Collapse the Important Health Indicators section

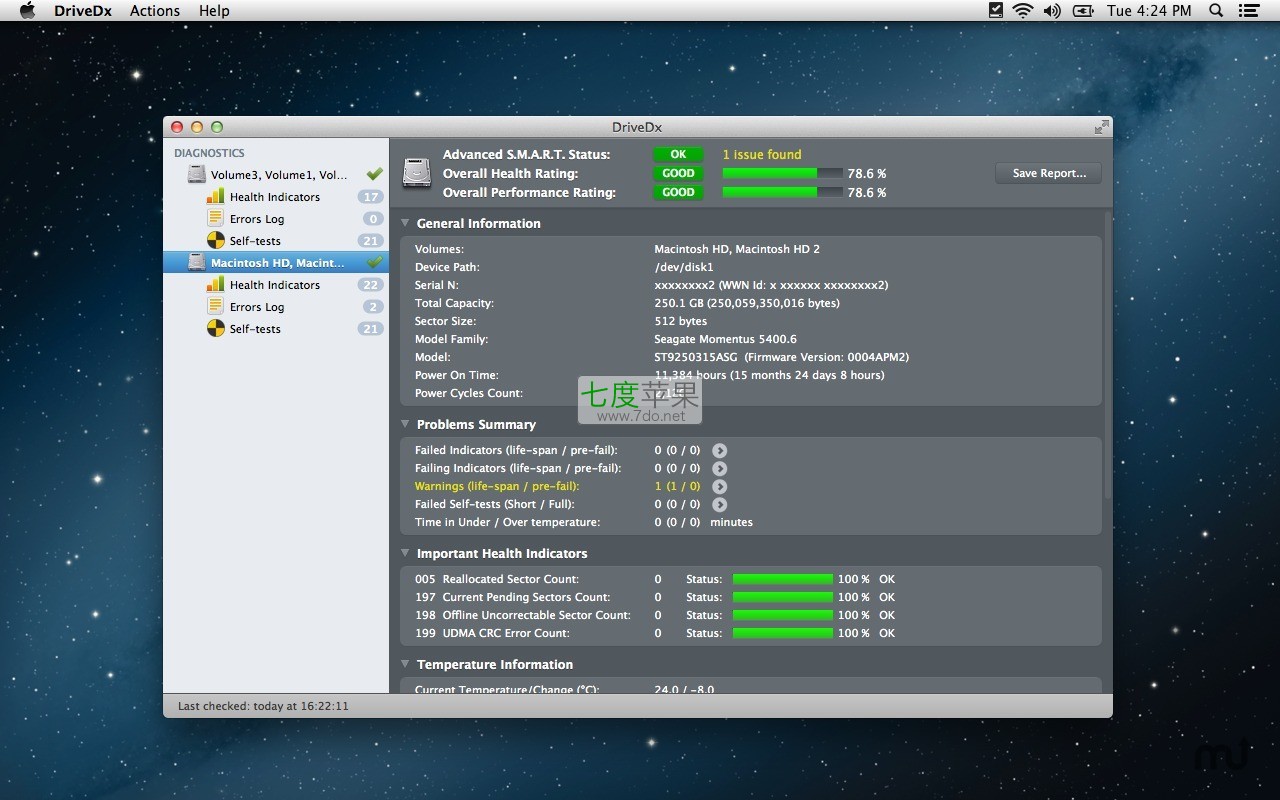pos(406,554)
